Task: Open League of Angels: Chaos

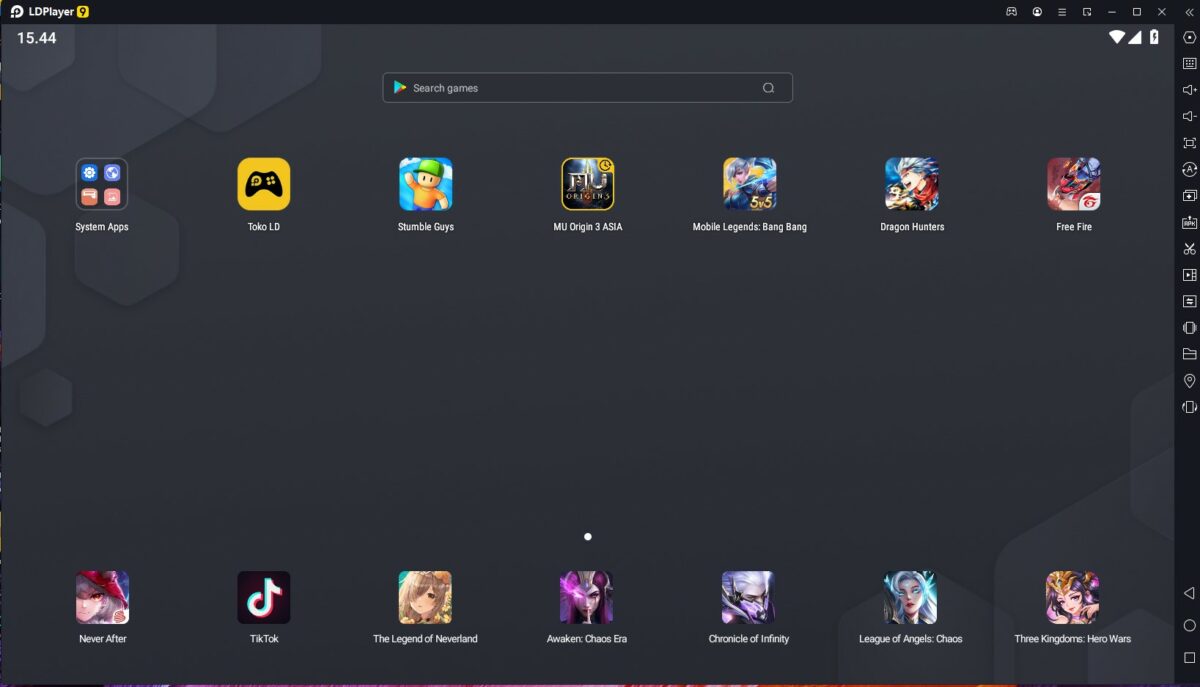Action: point(910,597)
